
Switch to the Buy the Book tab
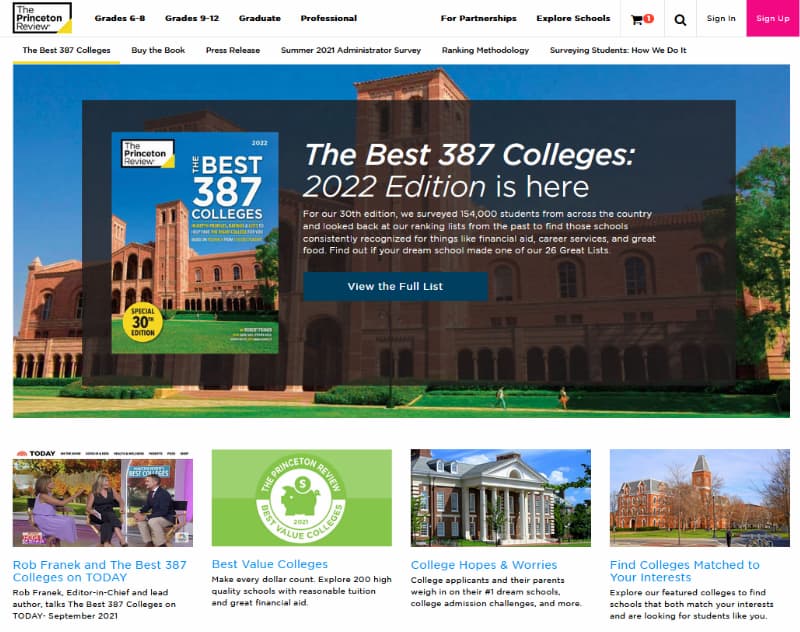click(158, 50)
